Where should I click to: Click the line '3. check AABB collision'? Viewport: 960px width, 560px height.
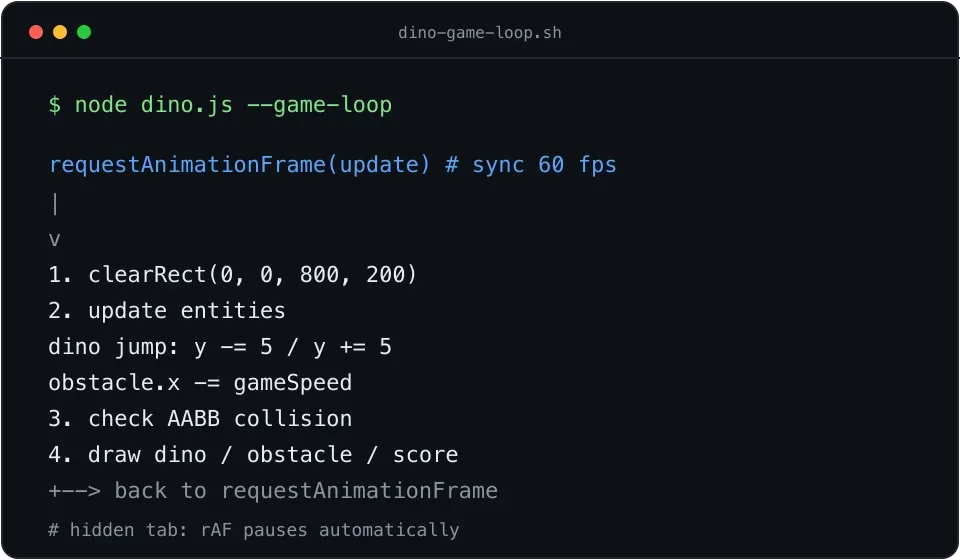pyautogui.click(x=200, y=419)
